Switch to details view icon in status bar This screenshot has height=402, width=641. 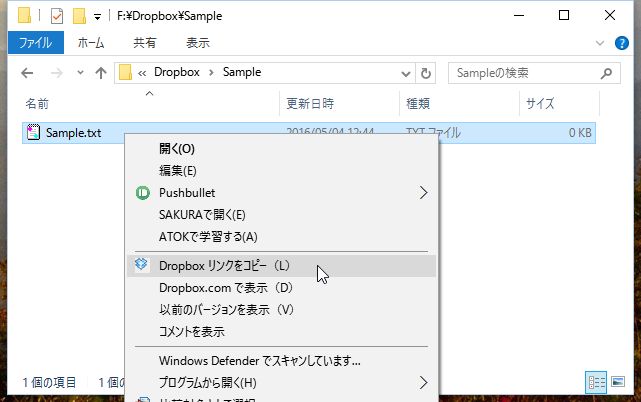coord(596,382)
